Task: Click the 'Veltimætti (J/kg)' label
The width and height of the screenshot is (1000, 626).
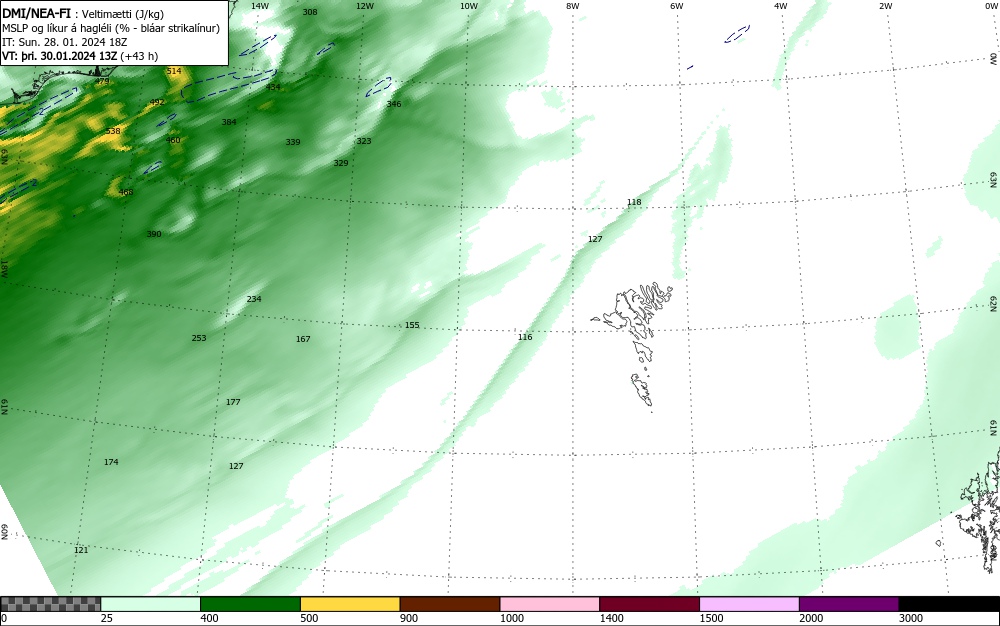Action: point(122,14)
